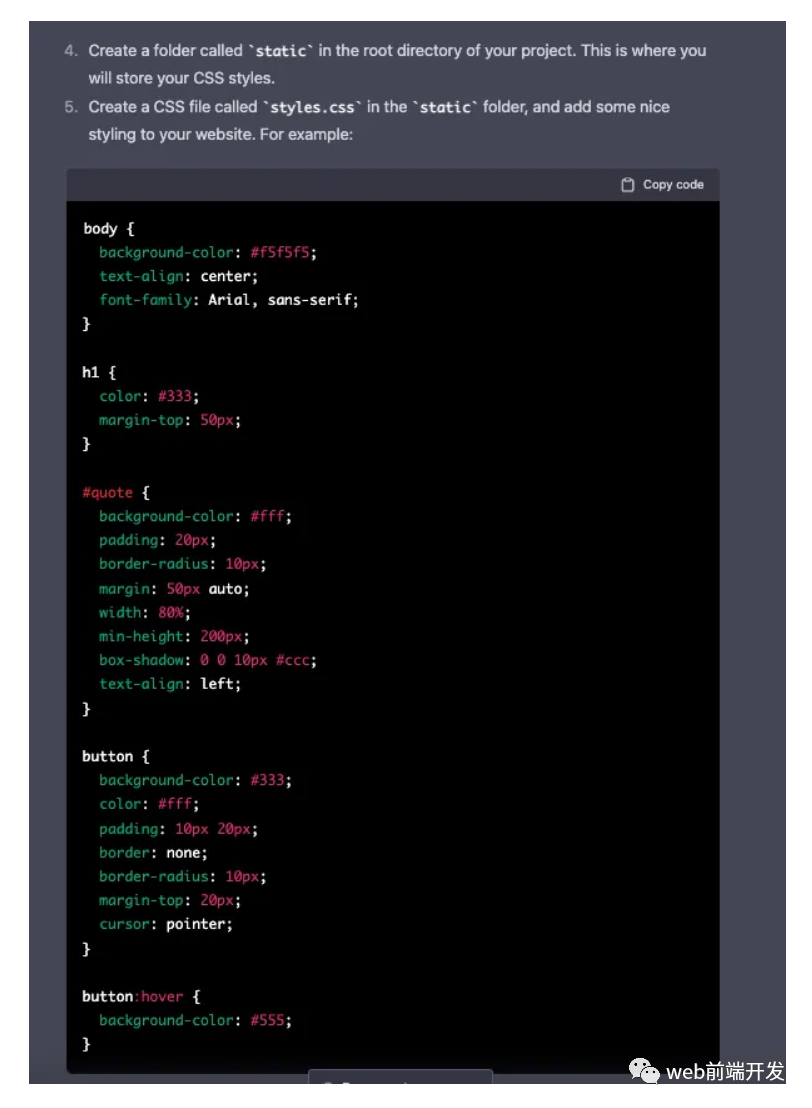Click the 'body {' selector line
Viewport: 812px width, 1108px height.
coord(109,228)
